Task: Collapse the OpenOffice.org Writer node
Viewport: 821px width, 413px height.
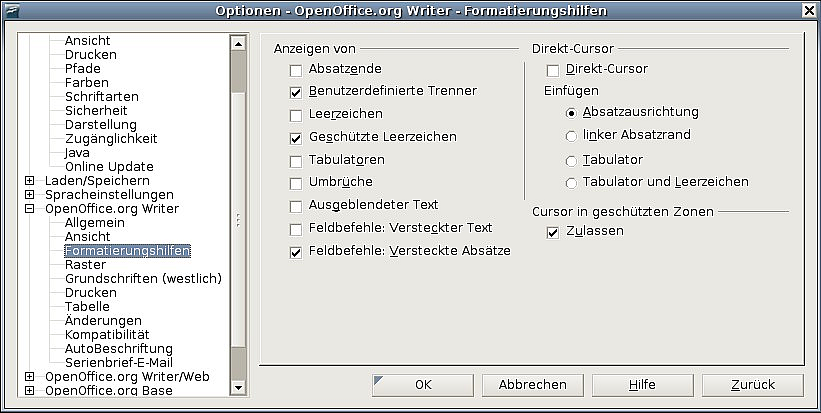Action: (x=30, y=209)
